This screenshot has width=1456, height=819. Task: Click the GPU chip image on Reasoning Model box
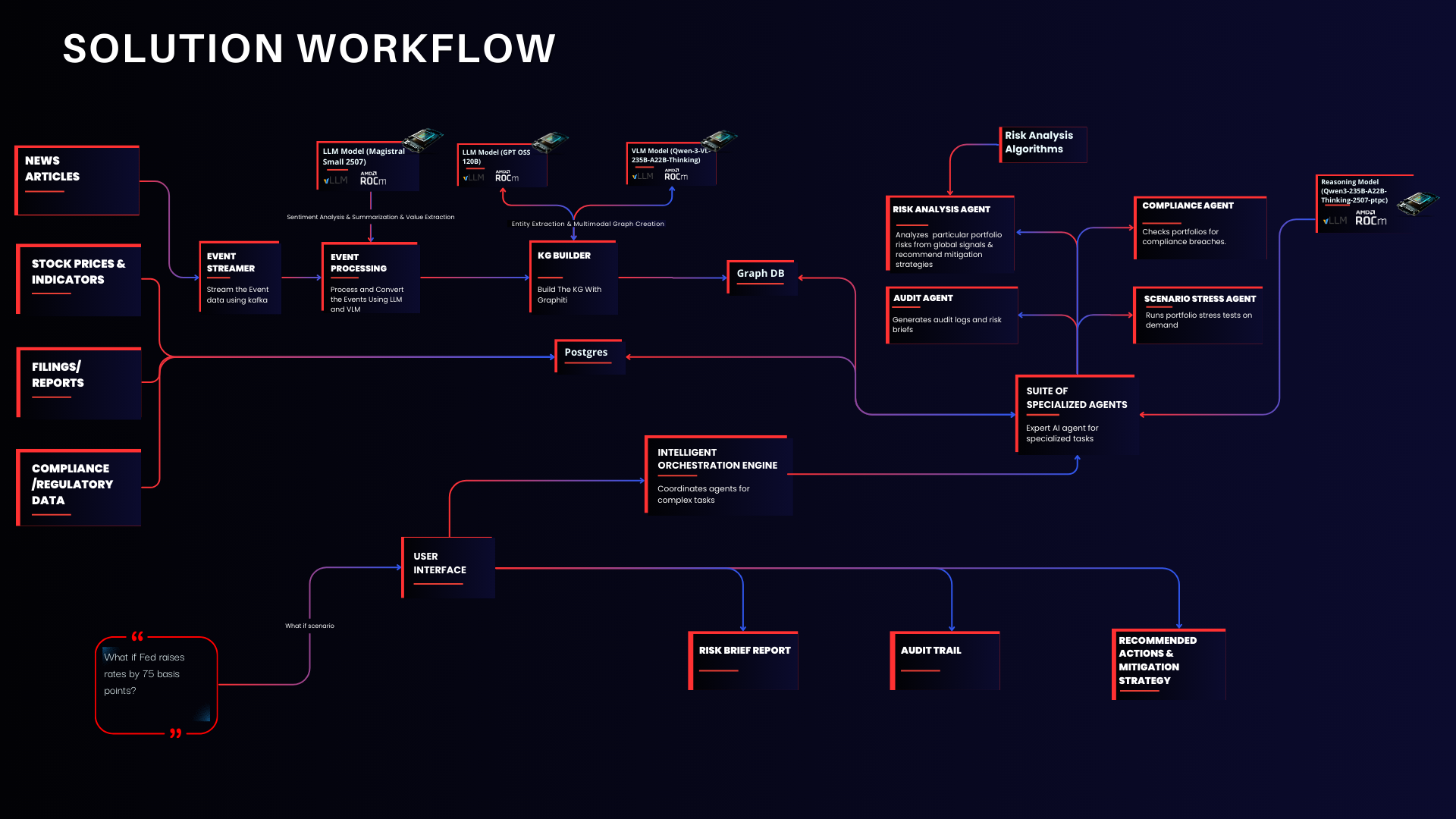[1419, 203]
